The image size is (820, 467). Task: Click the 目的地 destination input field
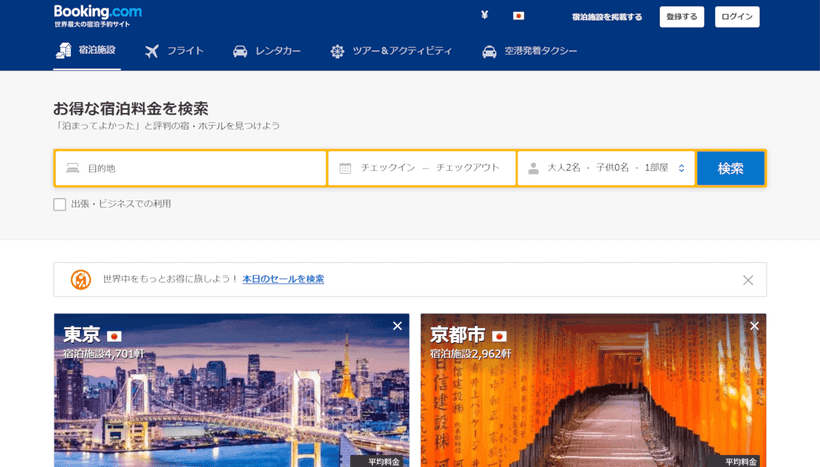(191, 168)
